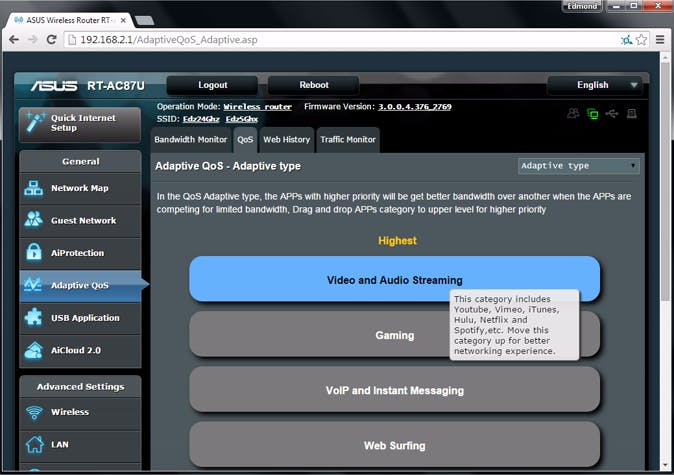The width and height of the screenshot is (674, 475).
Task: Click the Quick Internet Setup button
Action: click(80, 124)
